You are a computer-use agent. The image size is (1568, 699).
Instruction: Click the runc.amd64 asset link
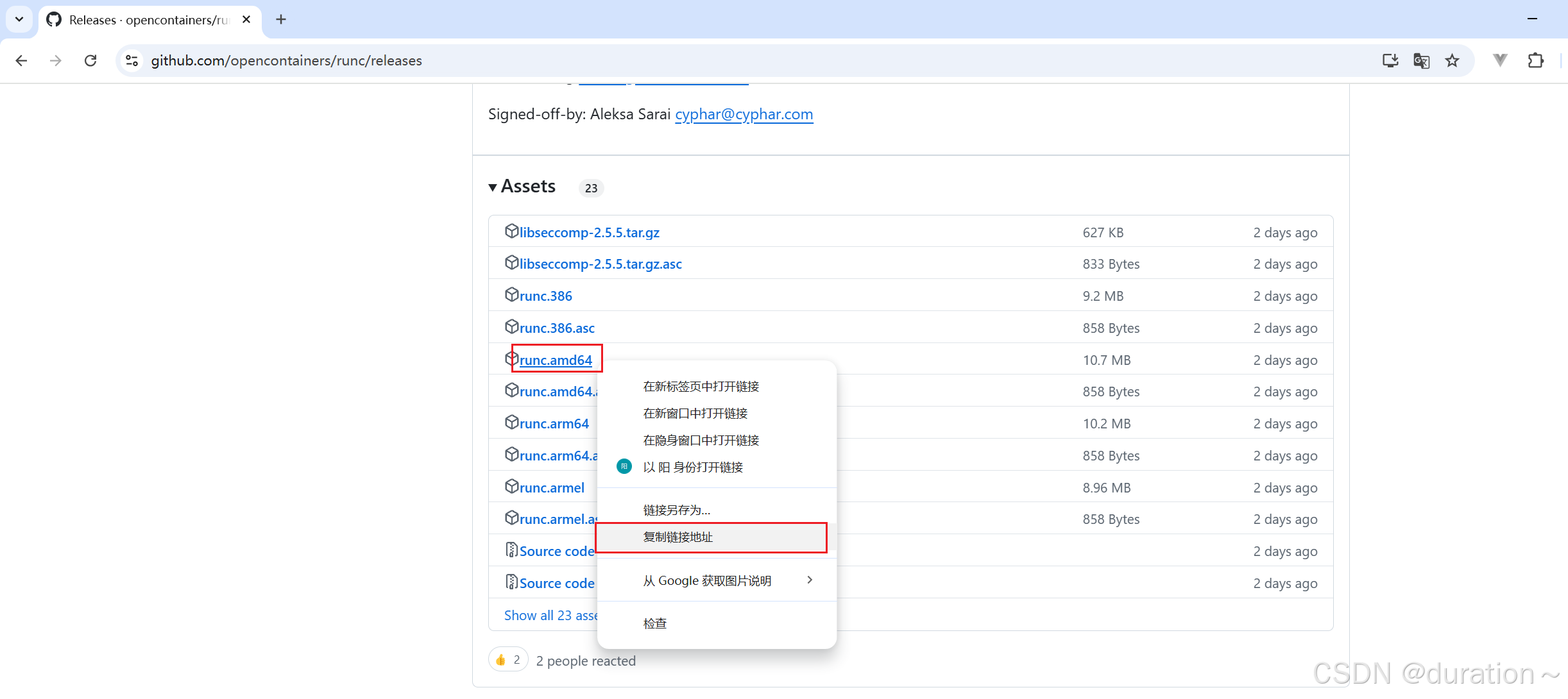(556, 360)
